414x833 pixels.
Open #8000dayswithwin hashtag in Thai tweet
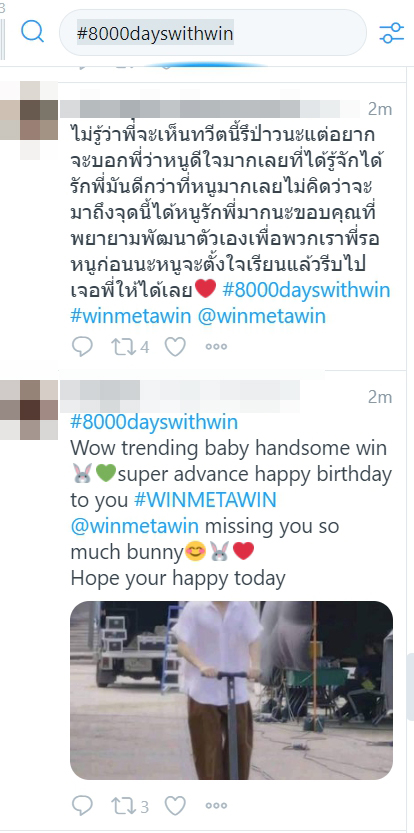[306, 290]
